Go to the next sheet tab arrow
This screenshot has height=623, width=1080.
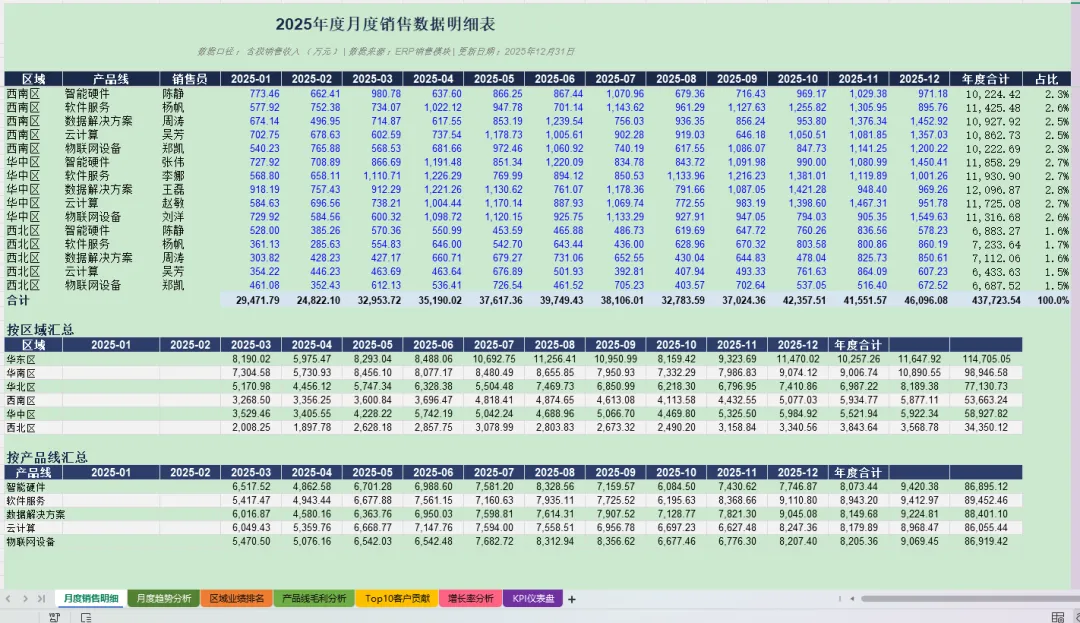[x=25, y=599]
